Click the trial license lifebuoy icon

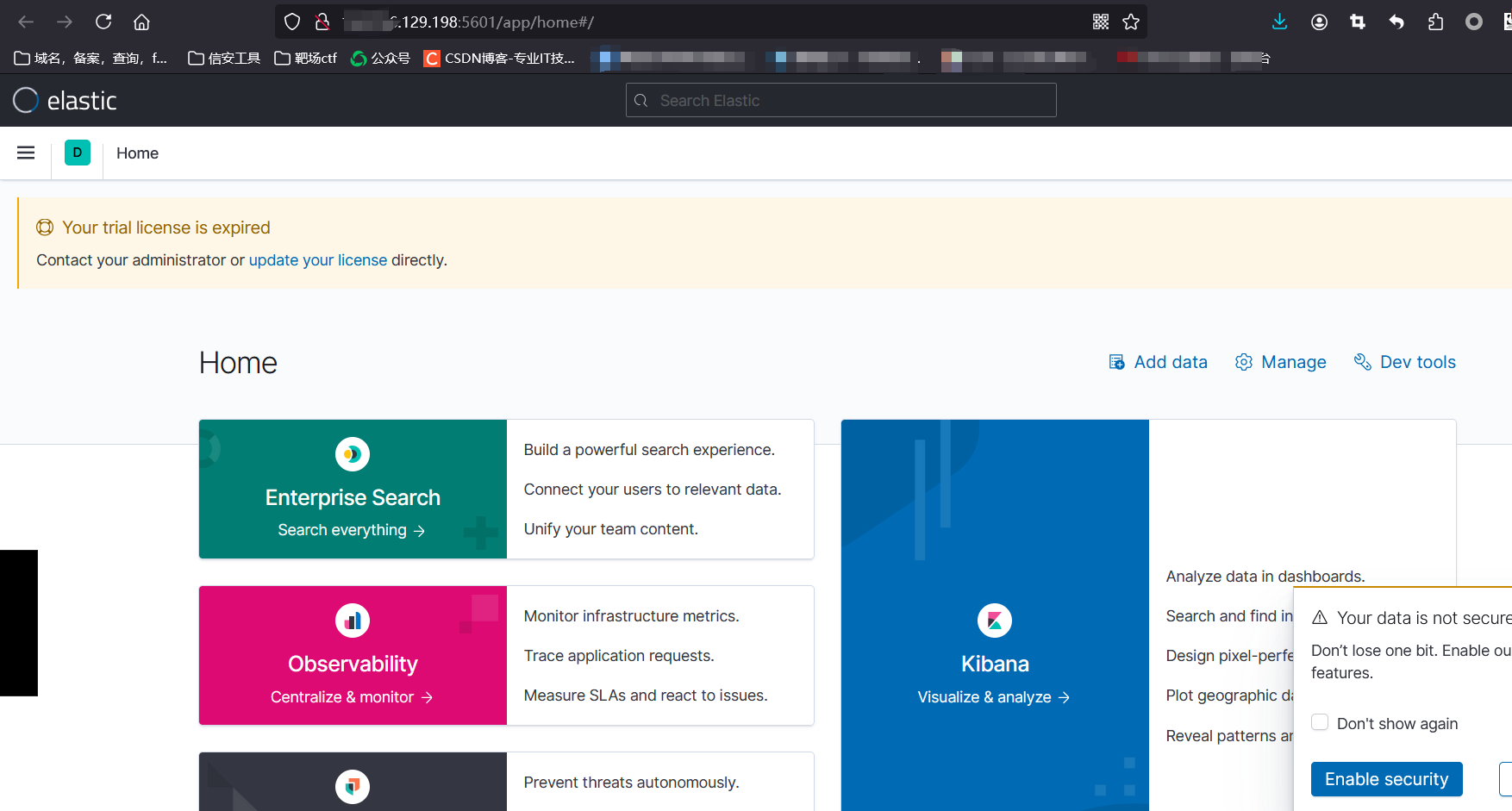pos(45,228)
